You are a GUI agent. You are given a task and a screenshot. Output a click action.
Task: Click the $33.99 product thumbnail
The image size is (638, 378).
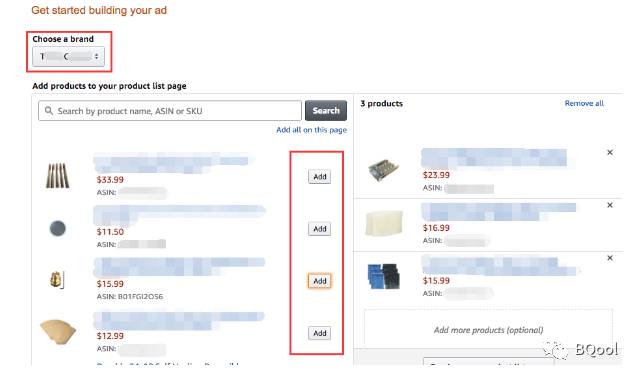(x=57, y=176)
